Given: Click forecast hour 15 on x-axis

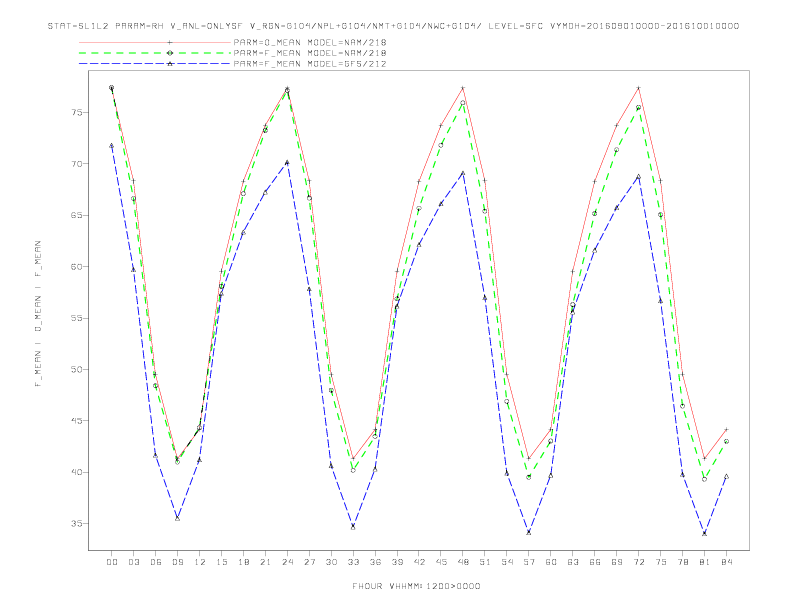Looking at the screenshot, I should click(x=222, y=562).
